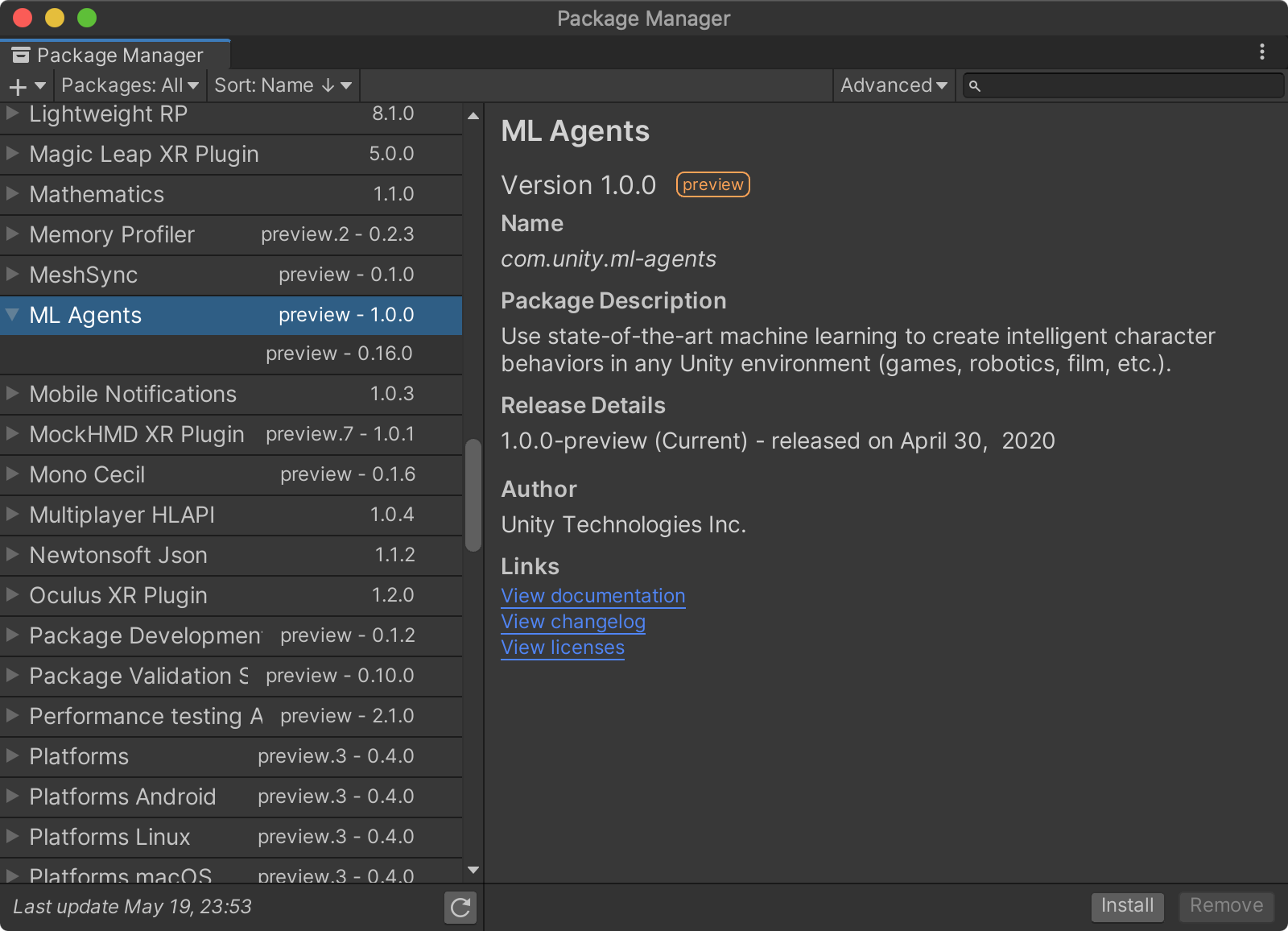Expand the Performance testing API arrow
Viewport: 1288px width, 931px height.
(x=12, y=715)
